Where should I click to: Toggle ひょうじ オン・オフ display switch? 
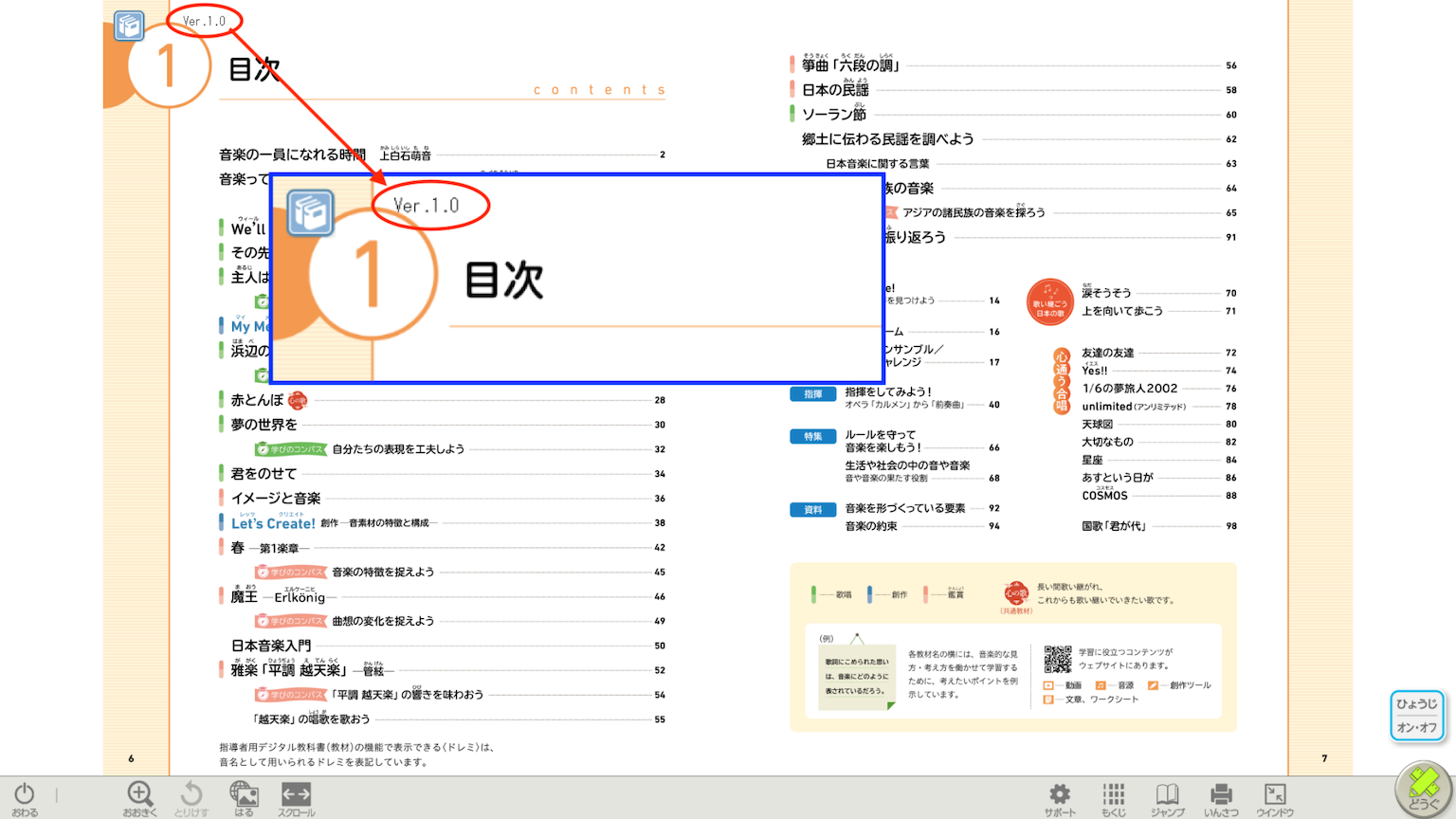1417,716
